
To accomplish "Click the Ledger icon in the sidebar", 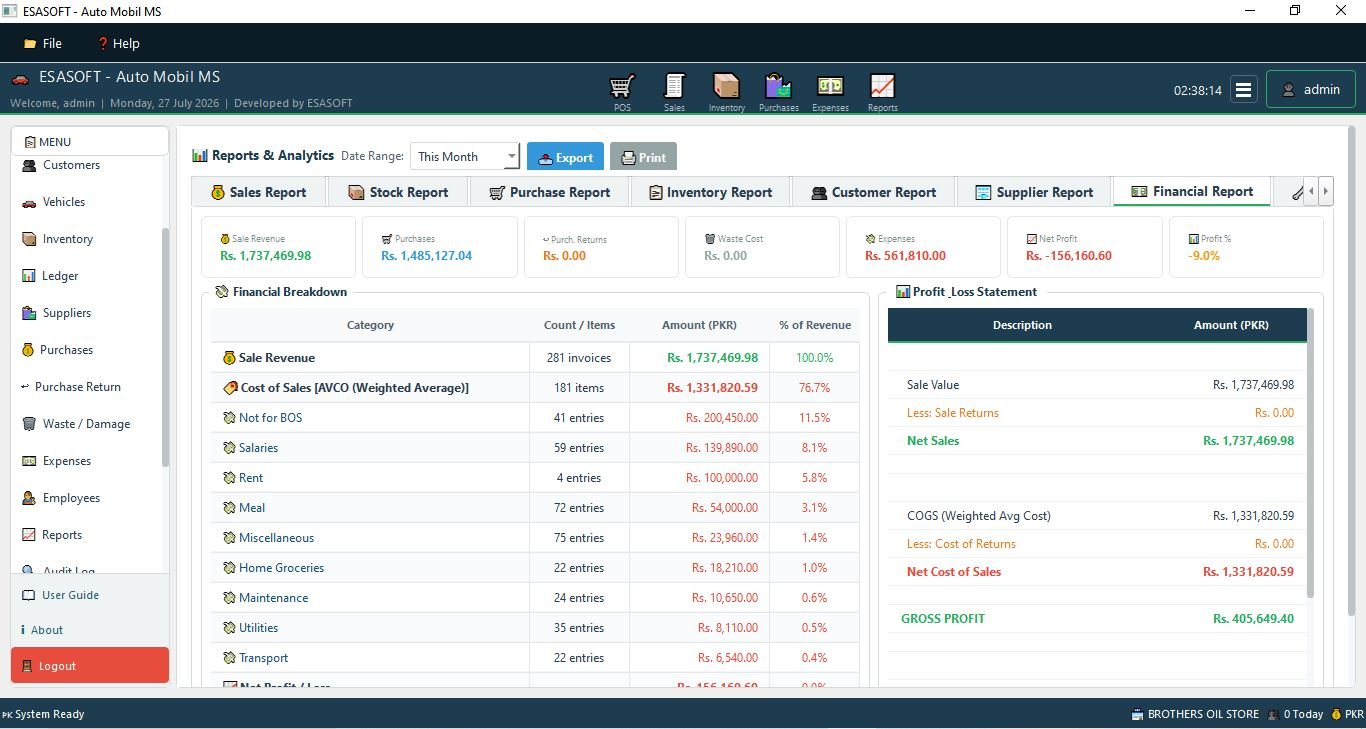I will [29, 276].
